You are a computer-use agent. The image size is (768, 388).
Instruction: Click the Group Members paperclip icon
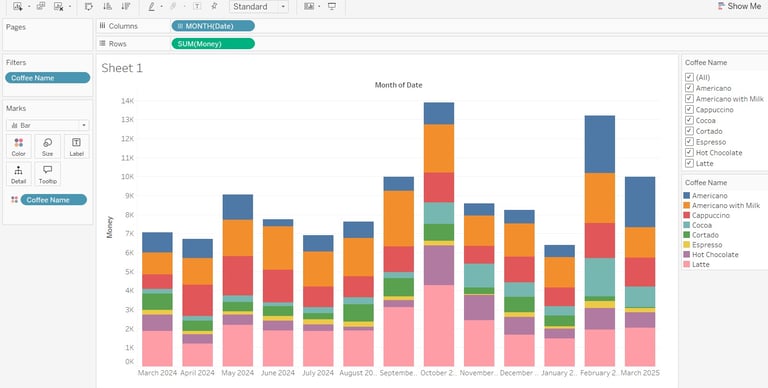point(173,6)
